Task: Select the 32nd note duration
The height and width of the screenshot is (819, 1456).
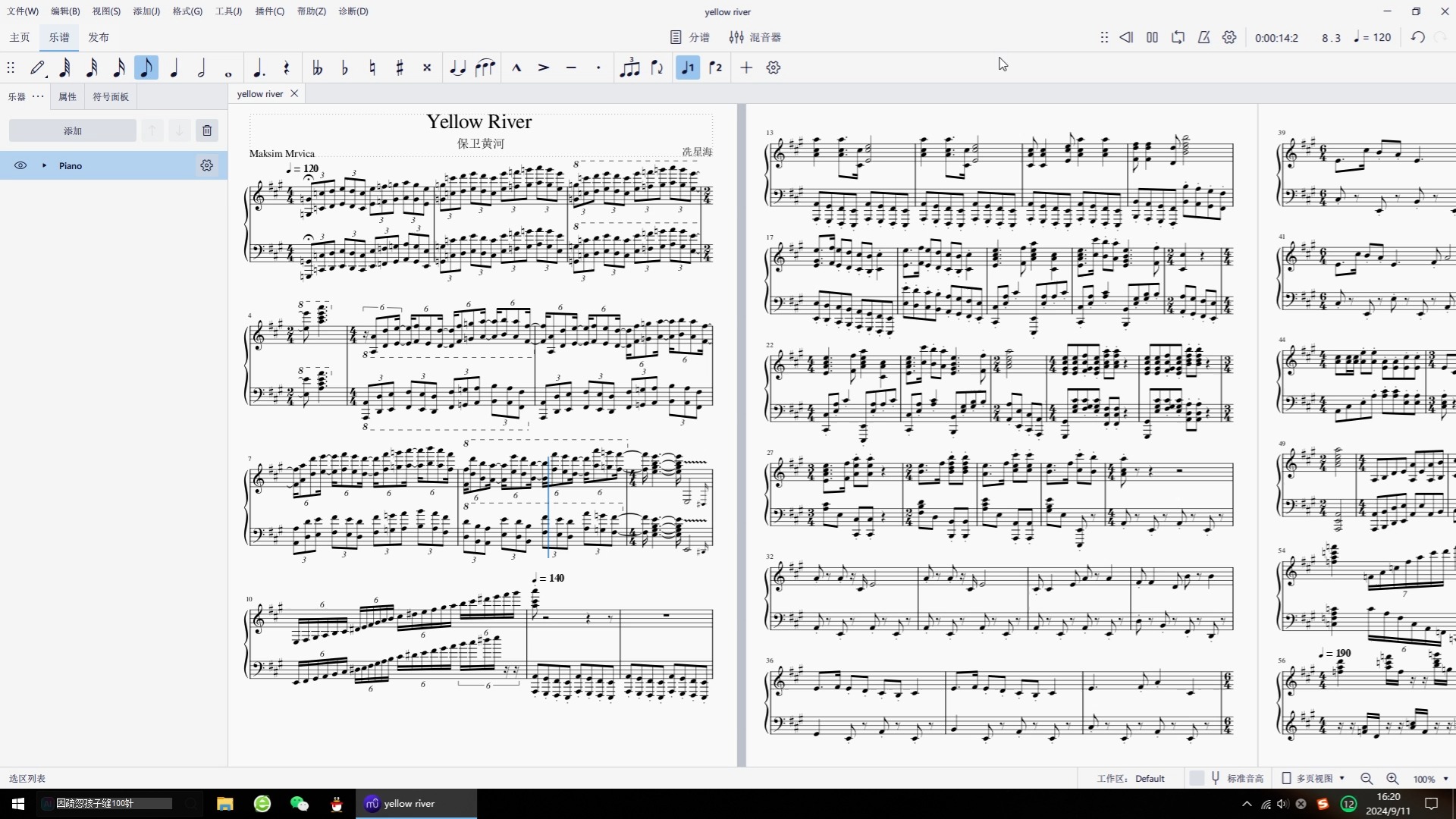Action: (93, 67)
